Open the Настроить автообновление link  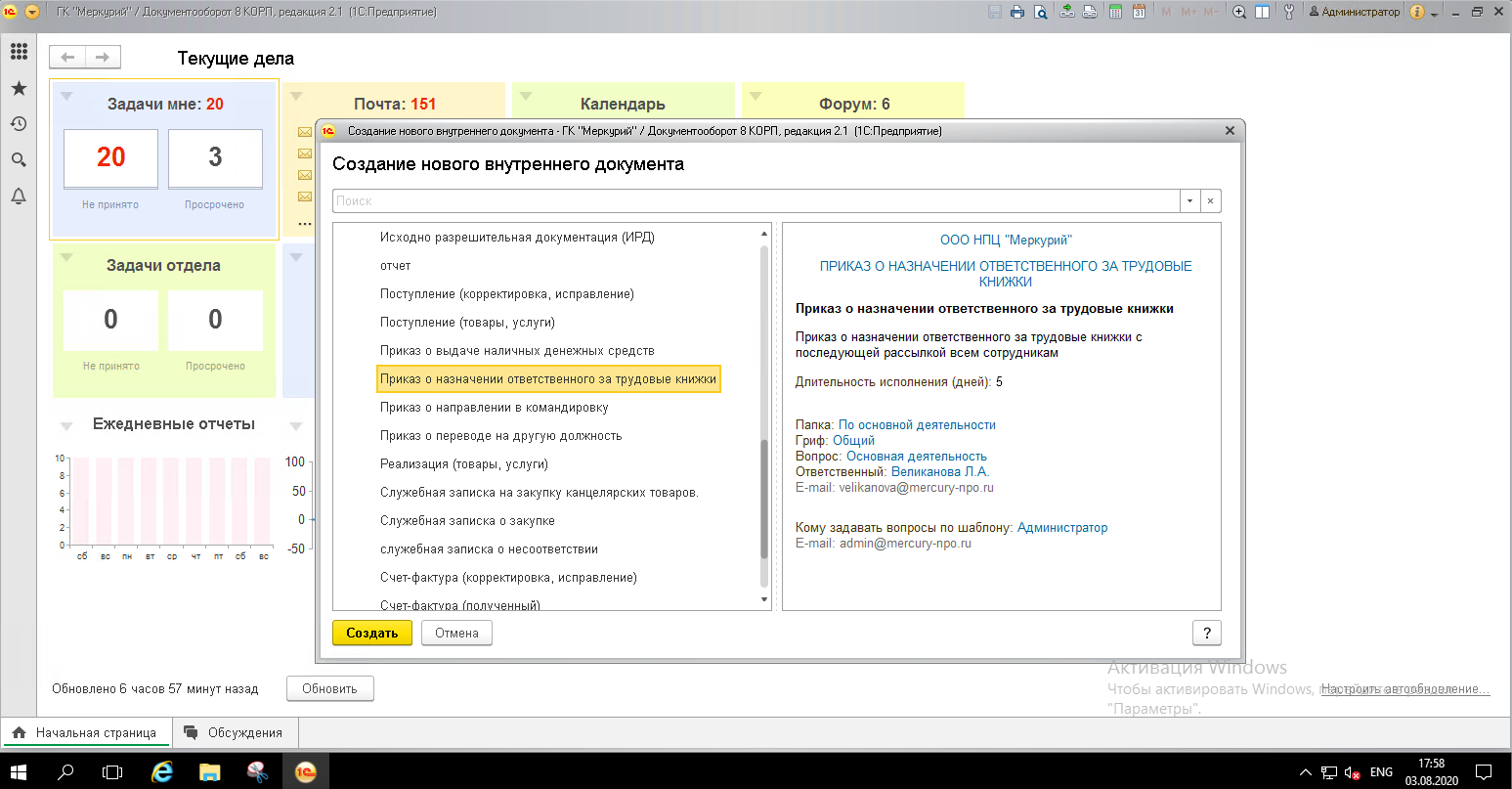[x=1405, y=688]
